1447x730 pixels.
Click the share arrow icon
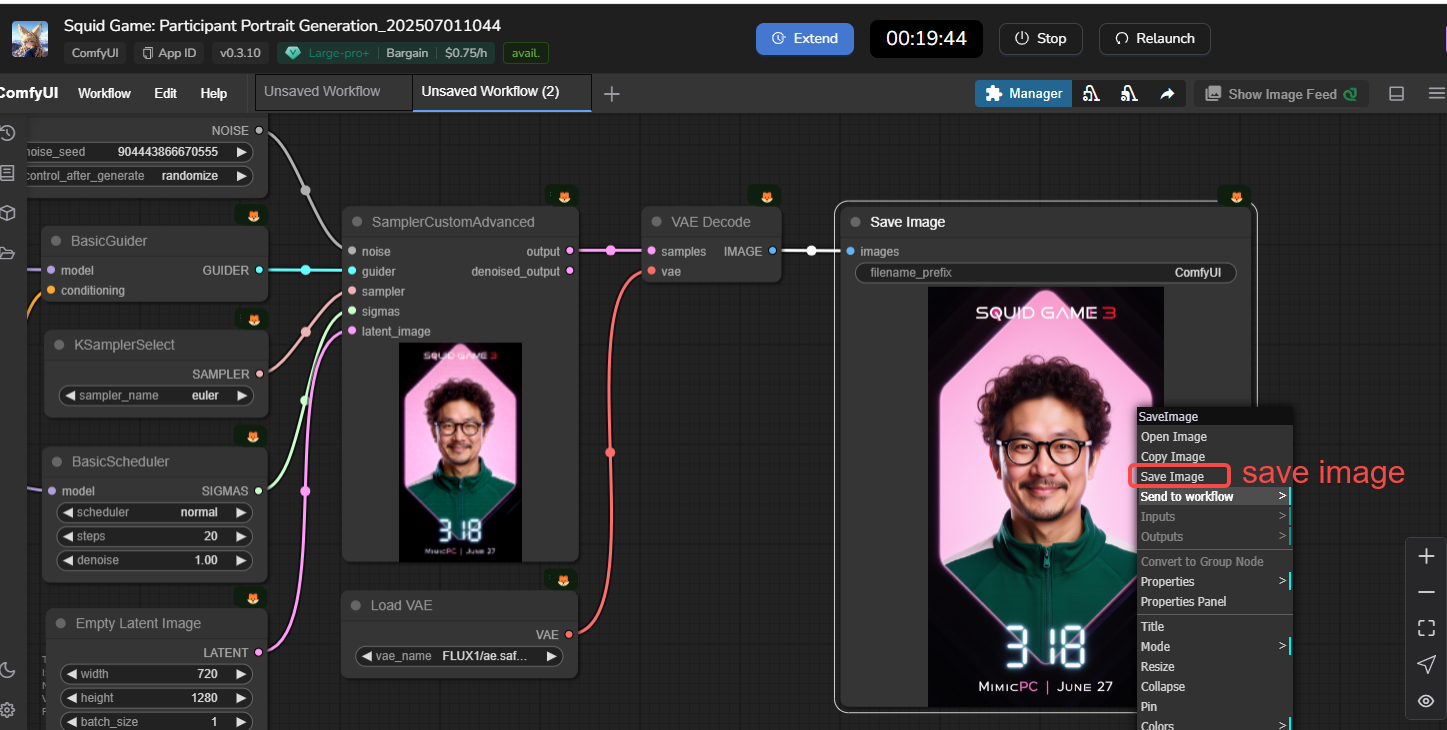1167,93
